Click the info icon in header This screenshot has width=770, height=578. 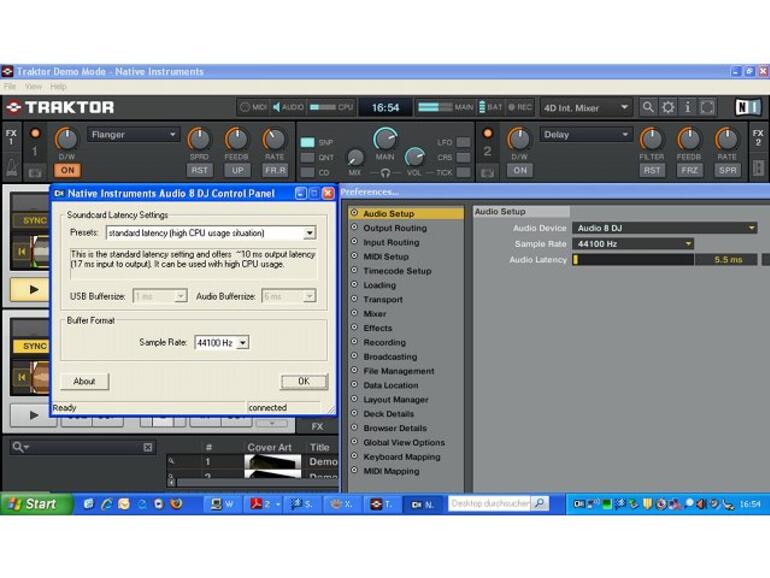687,107
